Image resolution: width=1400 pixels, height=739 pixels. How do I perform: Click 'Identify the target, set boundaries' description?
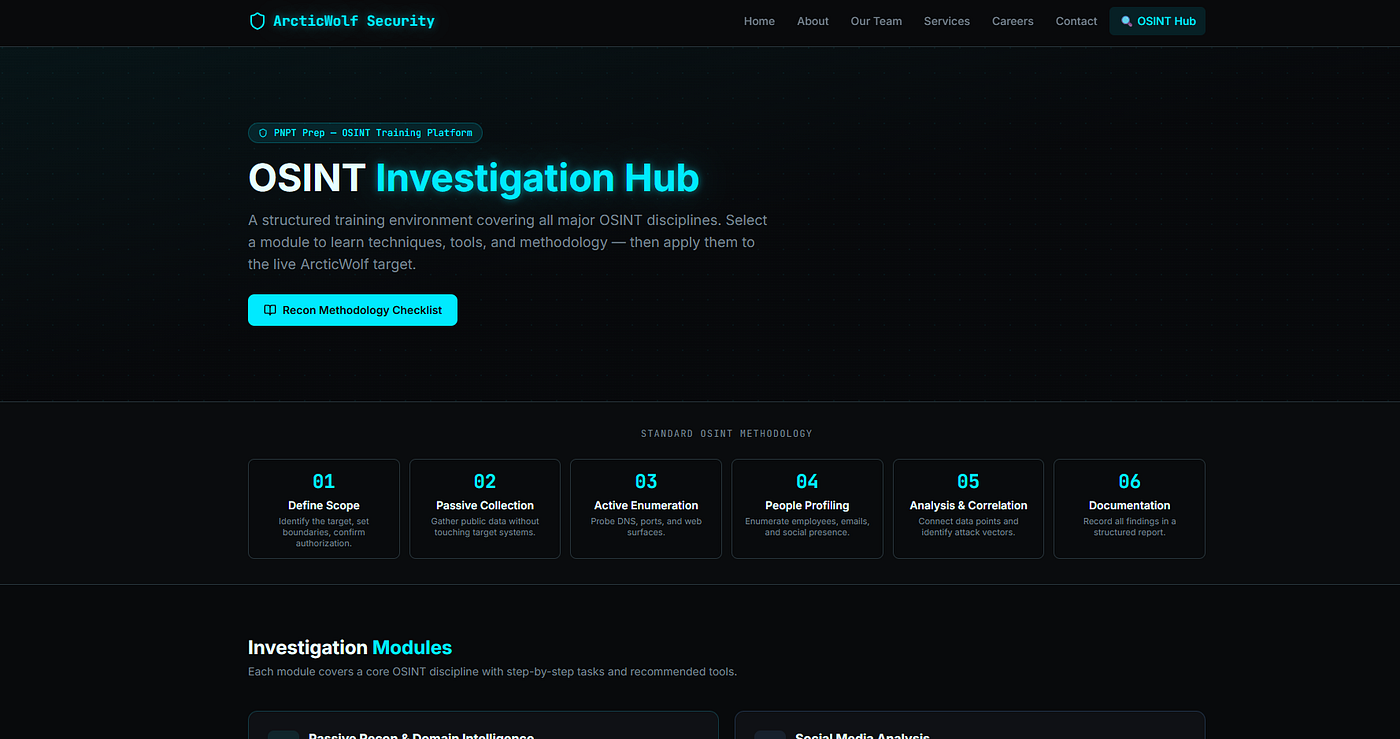[x=324, y=532]
